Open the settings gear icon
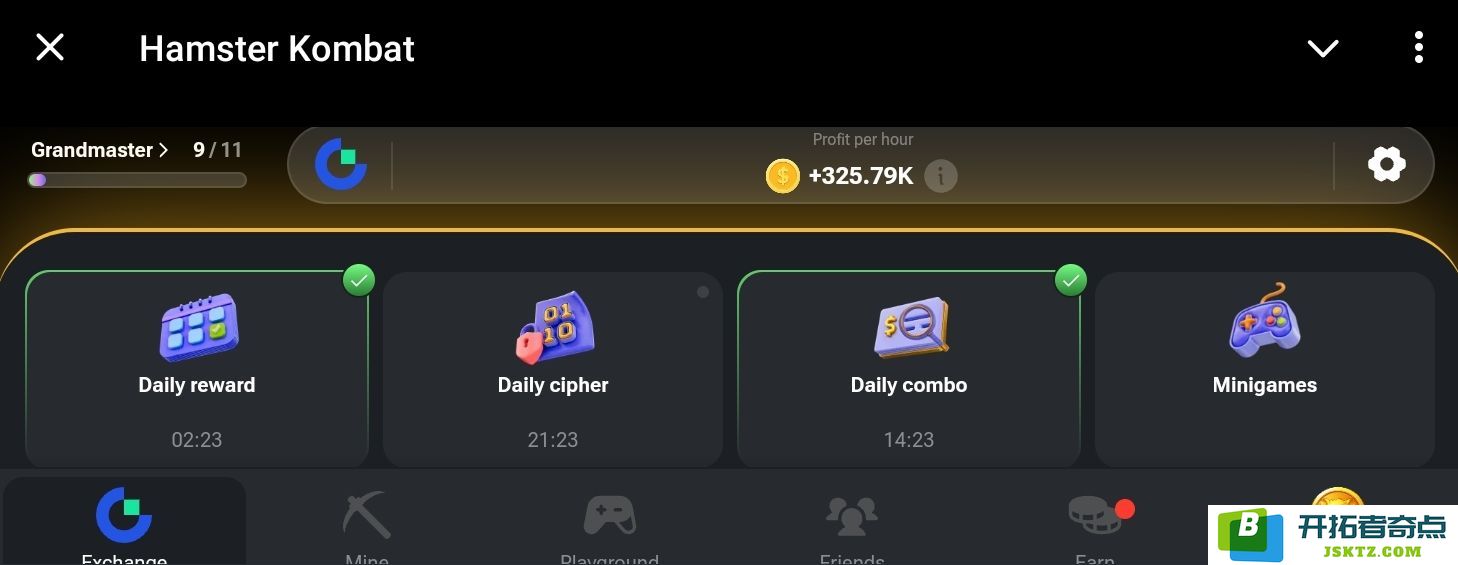The image size is (1458, 565). [x=1386, y=164]
